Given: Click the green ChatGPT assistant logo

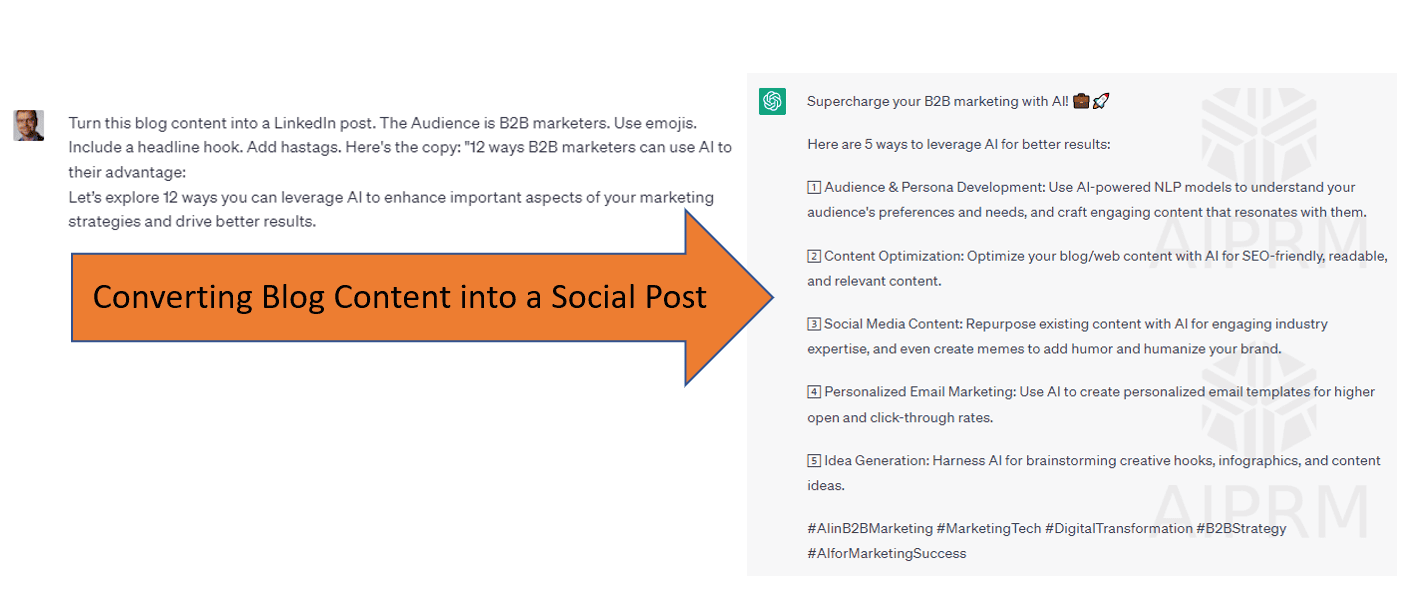Looking at the screenshot, I should point(773,101).
